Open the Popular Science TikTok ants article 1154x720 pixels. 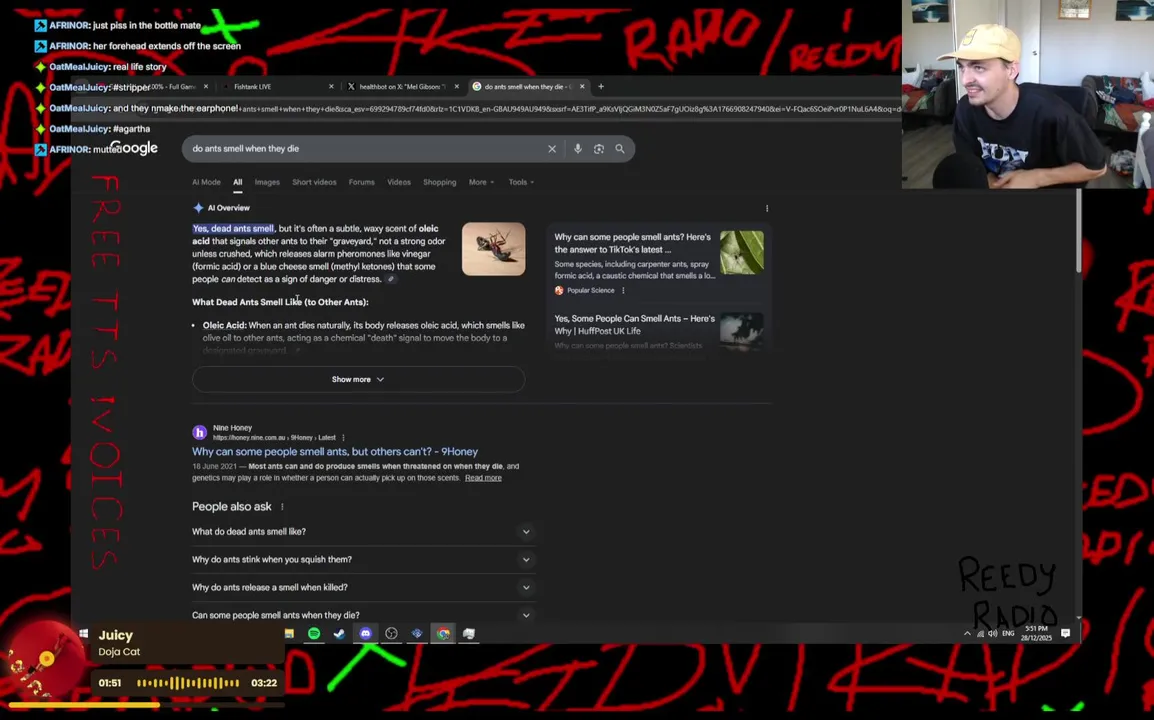point(633,243)
